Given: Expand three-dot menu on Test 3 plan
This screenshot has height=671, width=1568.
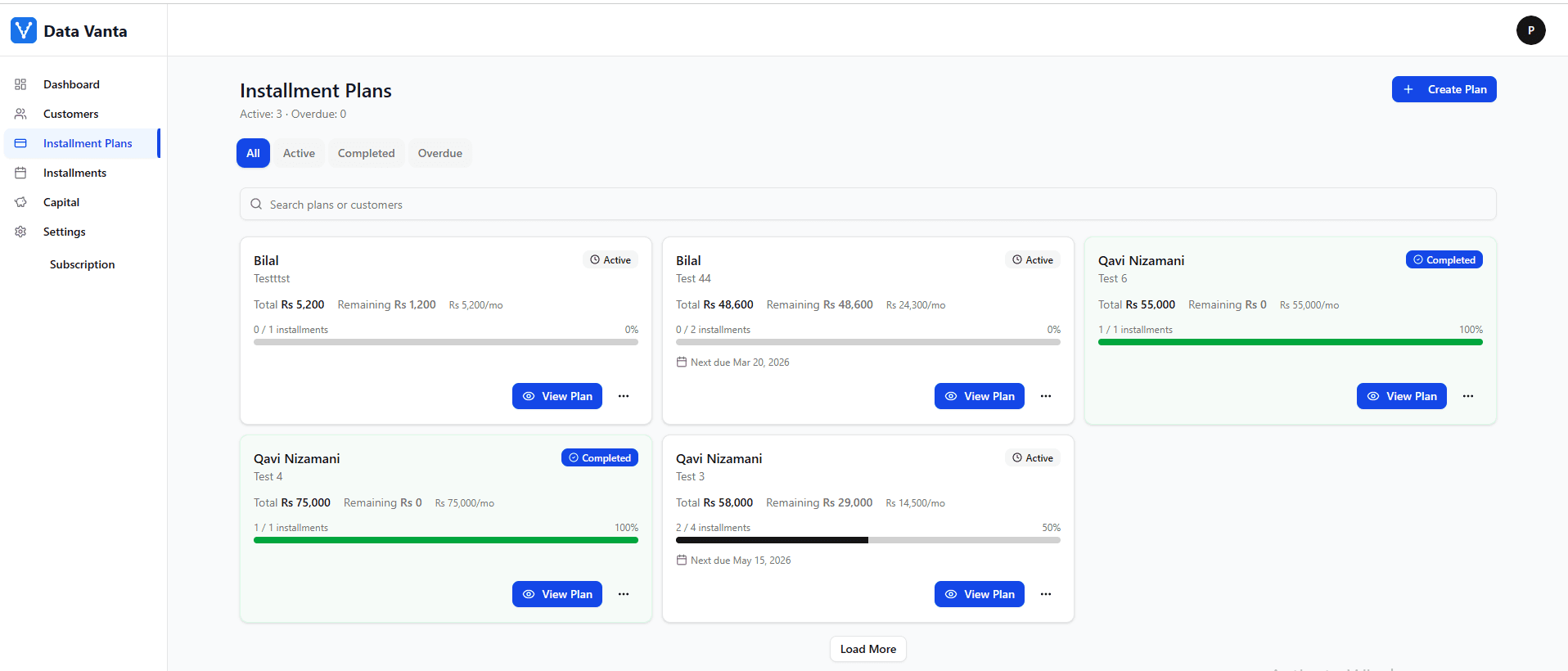Looking at the screenshot, I should point(1046,594).
